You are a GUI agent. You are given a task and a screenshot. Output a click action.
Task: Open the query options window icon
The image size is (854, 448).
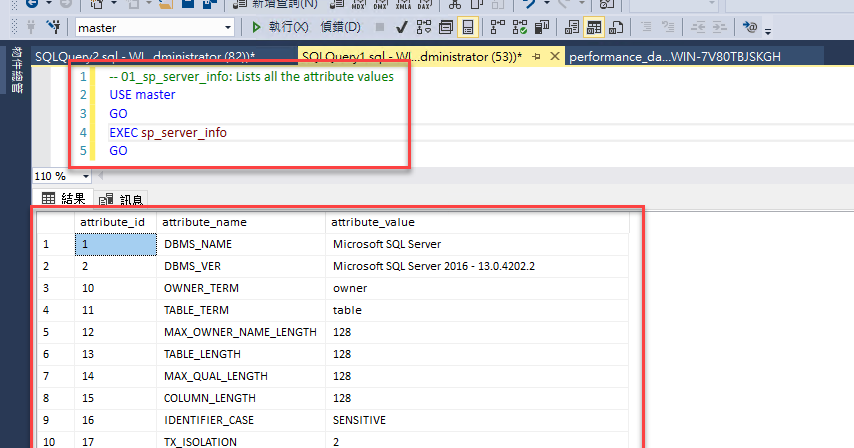coord(446,27)
